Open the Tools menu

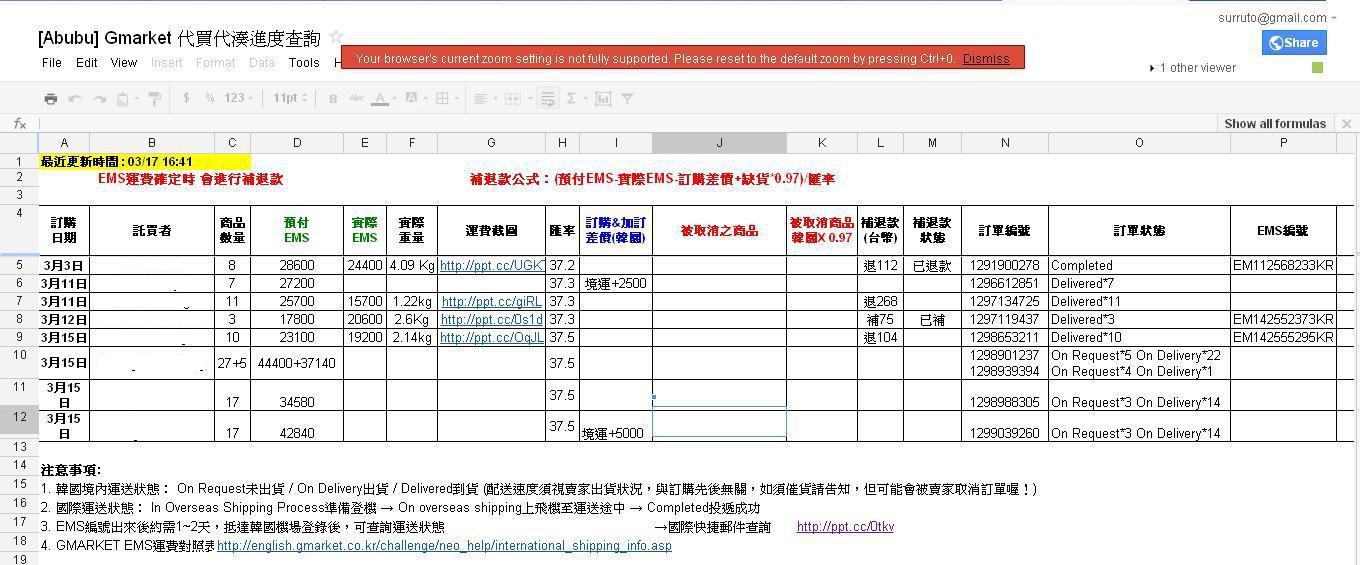304,62
